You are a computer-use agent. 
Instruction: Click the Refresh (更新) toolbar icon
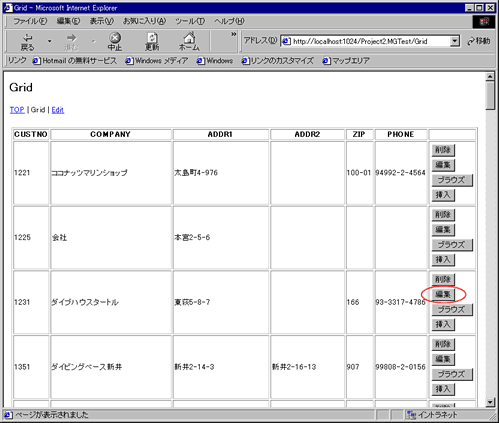click(152, 42)
